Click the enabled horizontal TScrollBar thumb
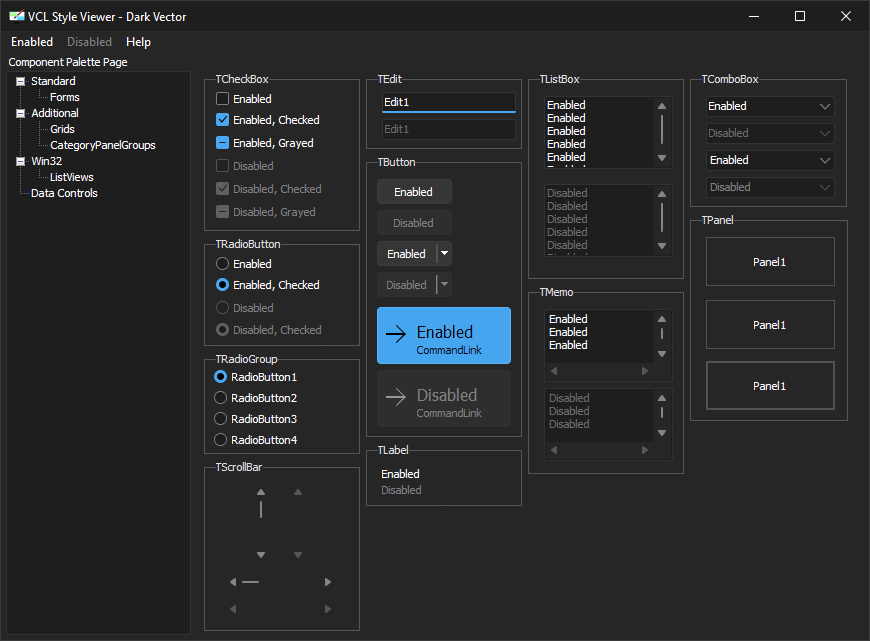 251,582
